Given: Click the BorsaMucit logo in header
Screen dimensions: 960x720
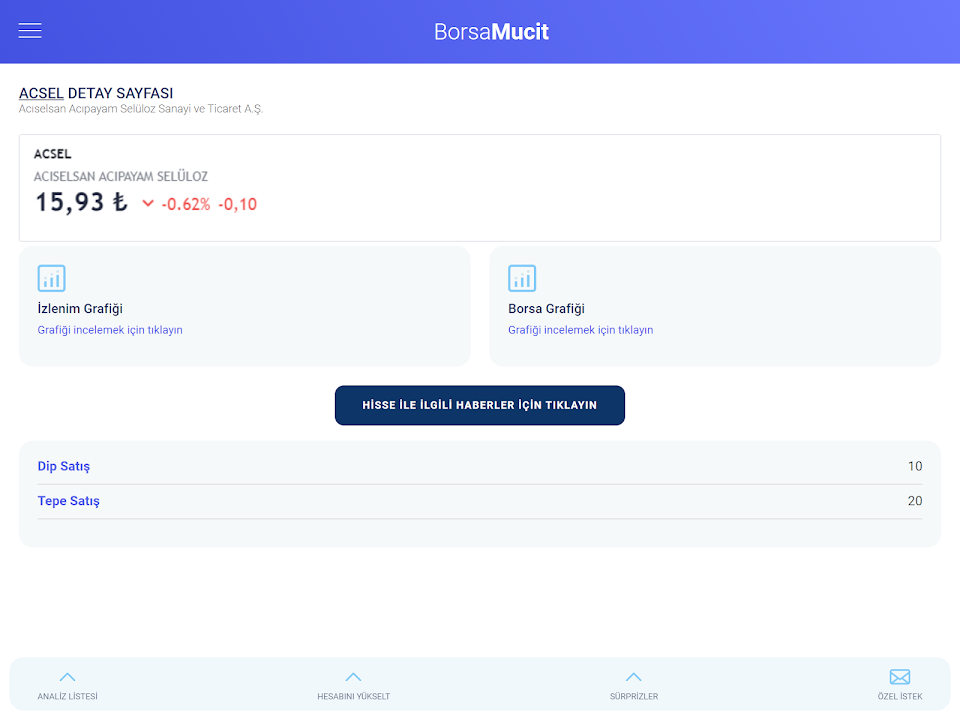Looking at the screenshot, I should tap(491, 31).
